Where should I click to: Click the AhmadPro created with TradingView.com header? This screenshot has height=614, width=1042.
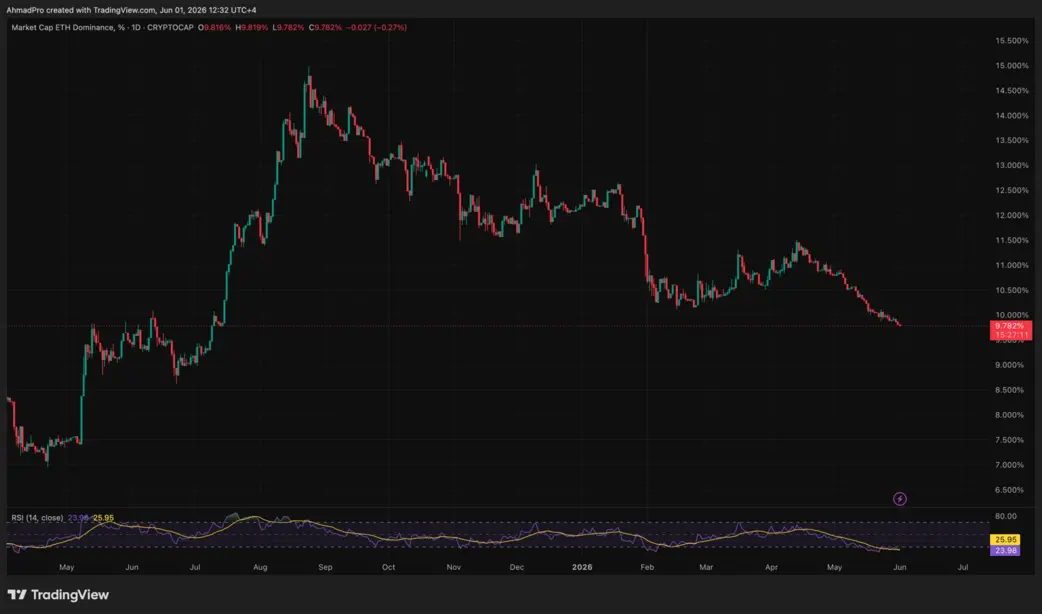coord(131,10)
